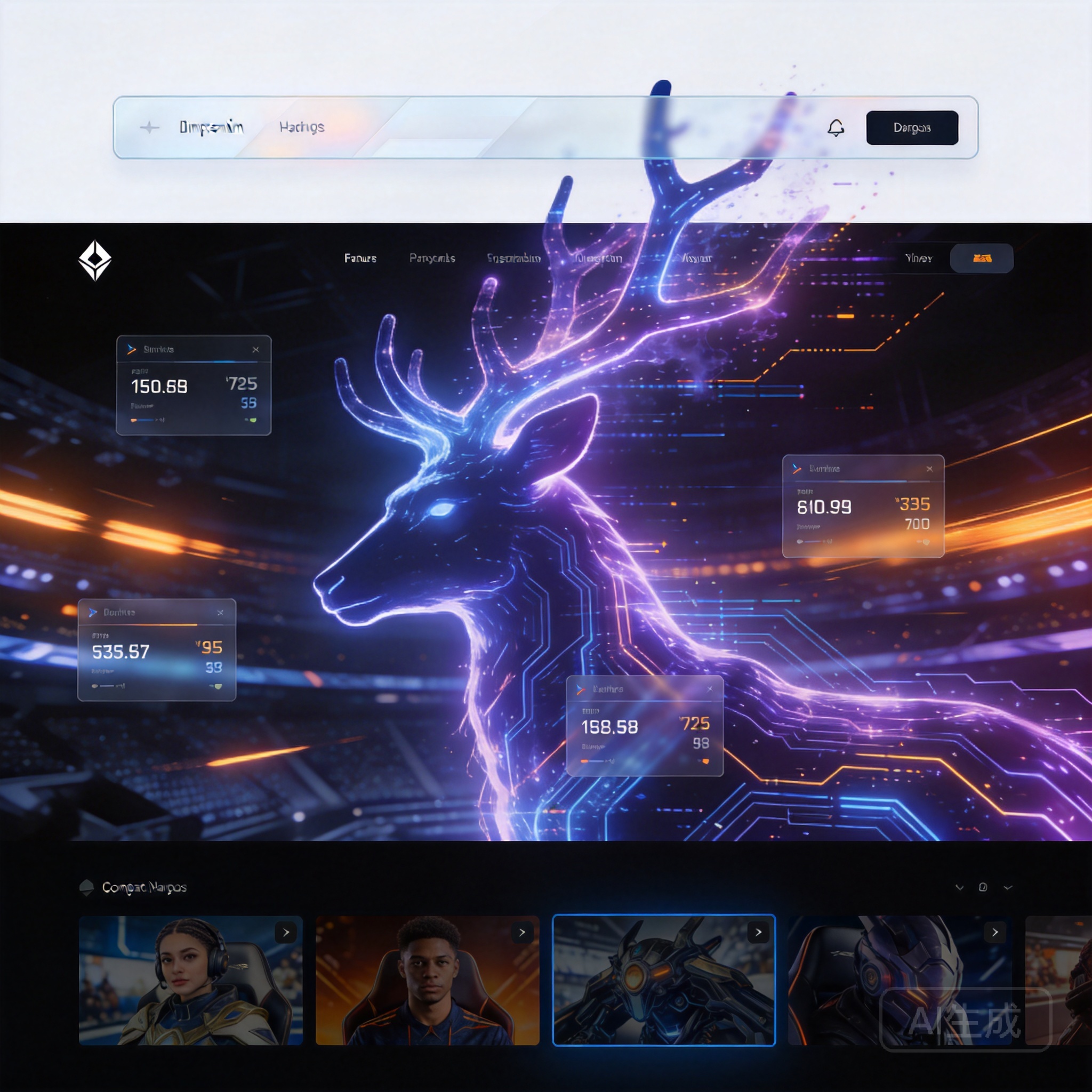Image resolution: width=1092 pixels, height=1092 pixels.
Task: Select the "Dimpsonim" tab in the top bar
Action: coord(211,127)
